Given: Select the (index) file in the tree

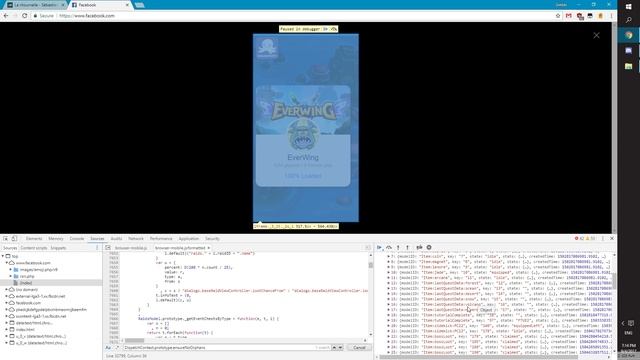Looking at the screenshot, I should (x=26, y=283).
